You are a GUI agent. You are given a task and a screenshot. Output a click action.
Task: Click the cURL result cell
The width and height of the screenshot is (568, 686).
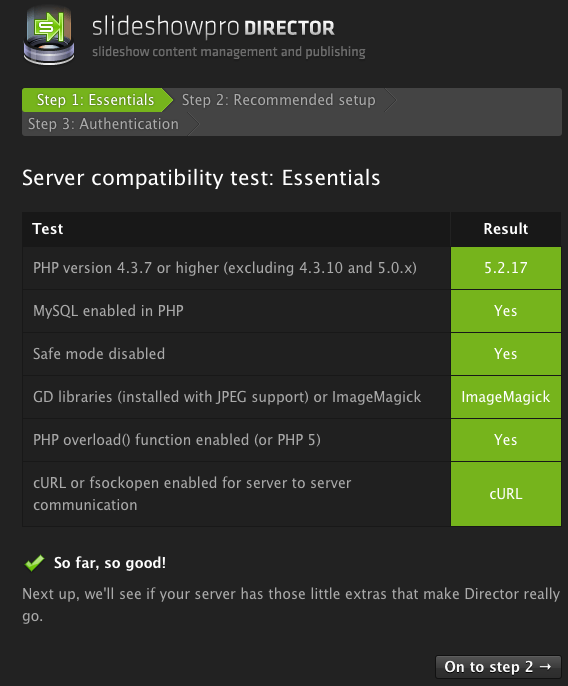tap(506, 494)
